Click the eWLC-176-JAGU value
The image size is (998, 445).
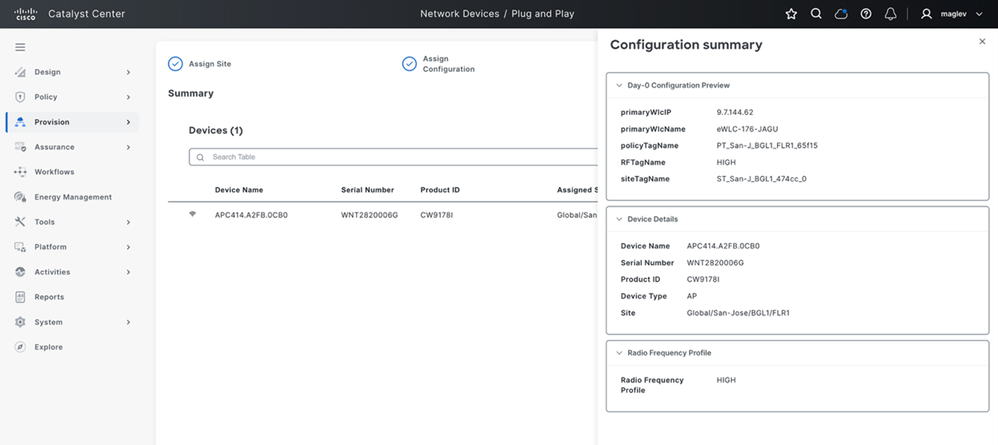tap(747, 129)
